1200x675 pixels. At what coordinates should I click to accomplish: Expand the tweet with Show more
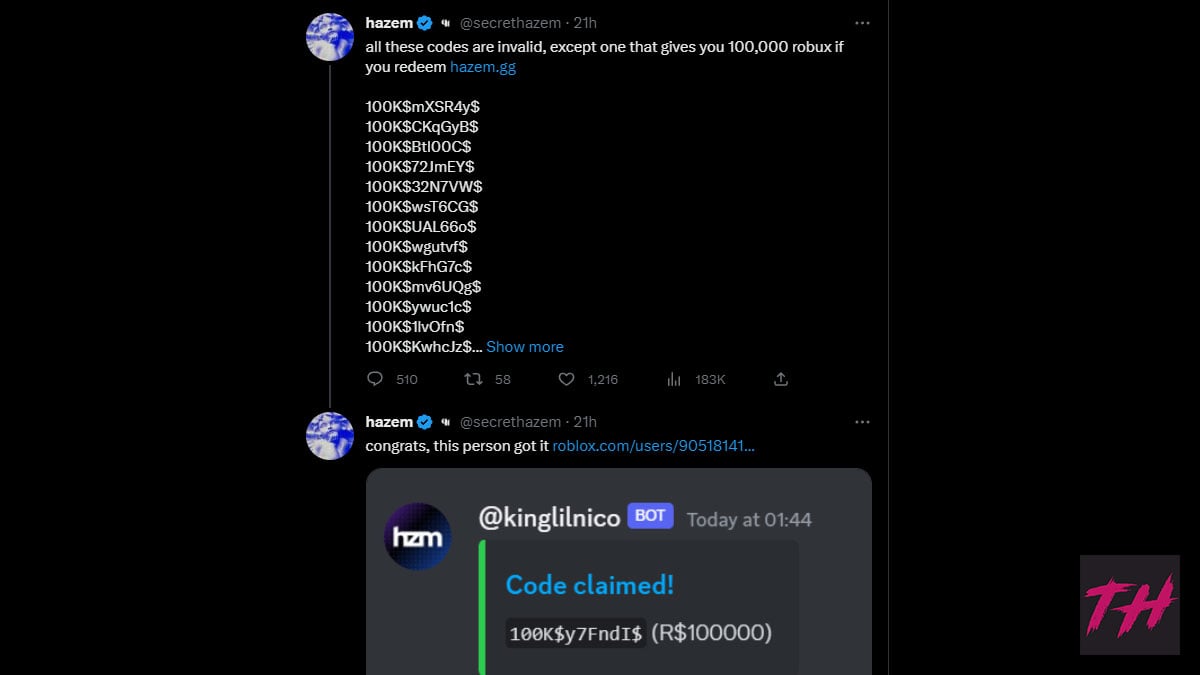point(525,346)
